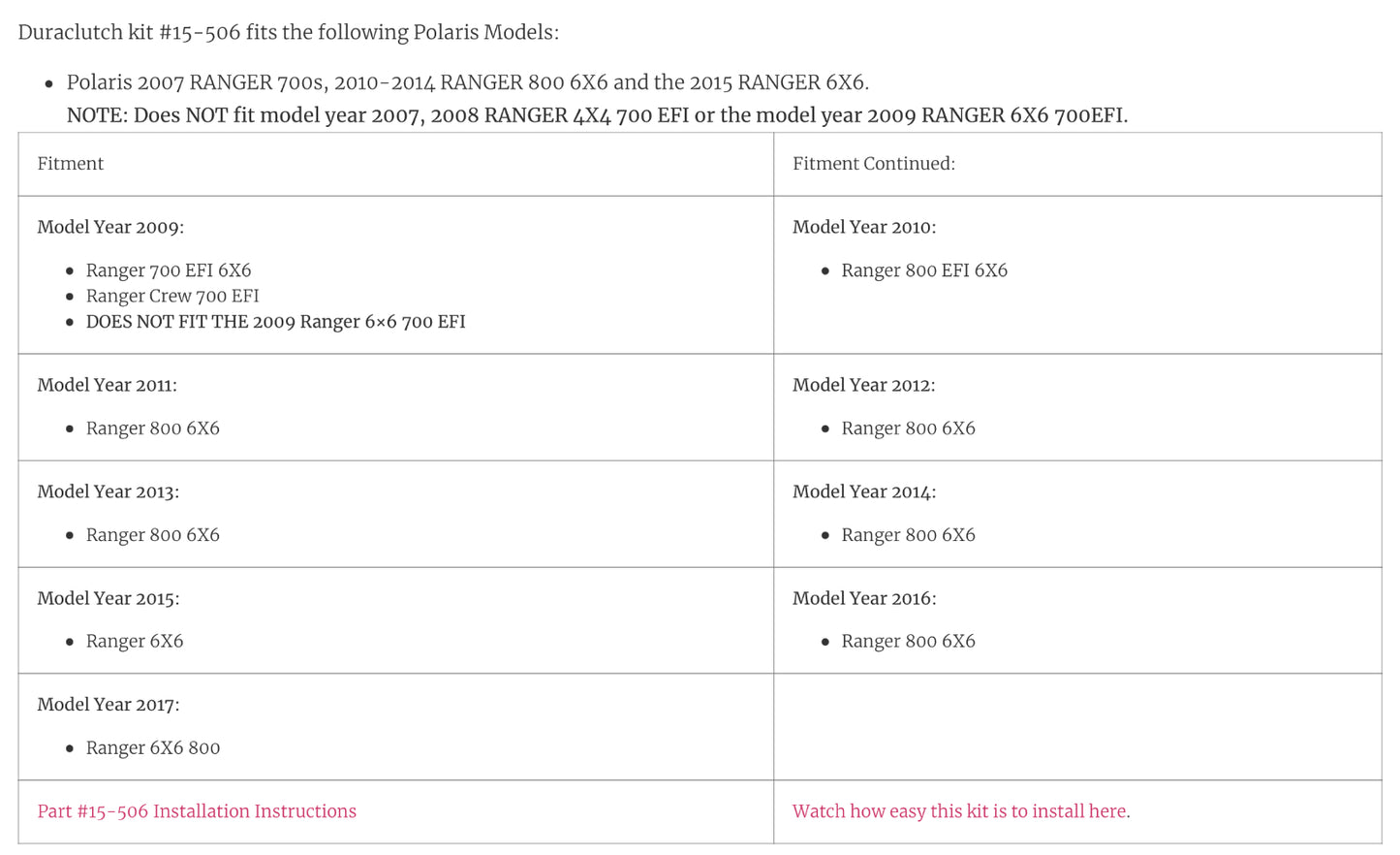Click the 'Model Year 2016:' heading
Image resolution: width=1400 pixels, height=855 pixels.
pos(864,599)
